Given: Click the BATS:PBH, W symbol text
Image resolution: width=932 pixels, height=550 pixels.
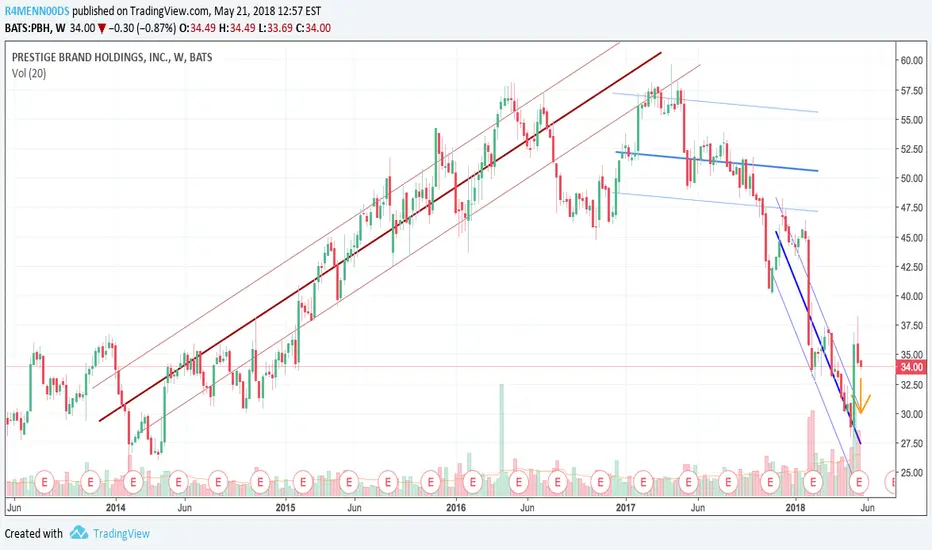Looking at the screenshot, I should click(35, 28).
